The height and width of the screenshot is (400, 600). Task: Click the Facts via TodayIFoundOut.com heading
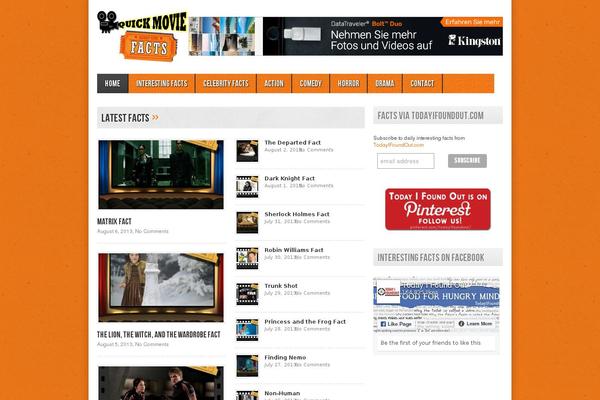click(x=430, y=116)
